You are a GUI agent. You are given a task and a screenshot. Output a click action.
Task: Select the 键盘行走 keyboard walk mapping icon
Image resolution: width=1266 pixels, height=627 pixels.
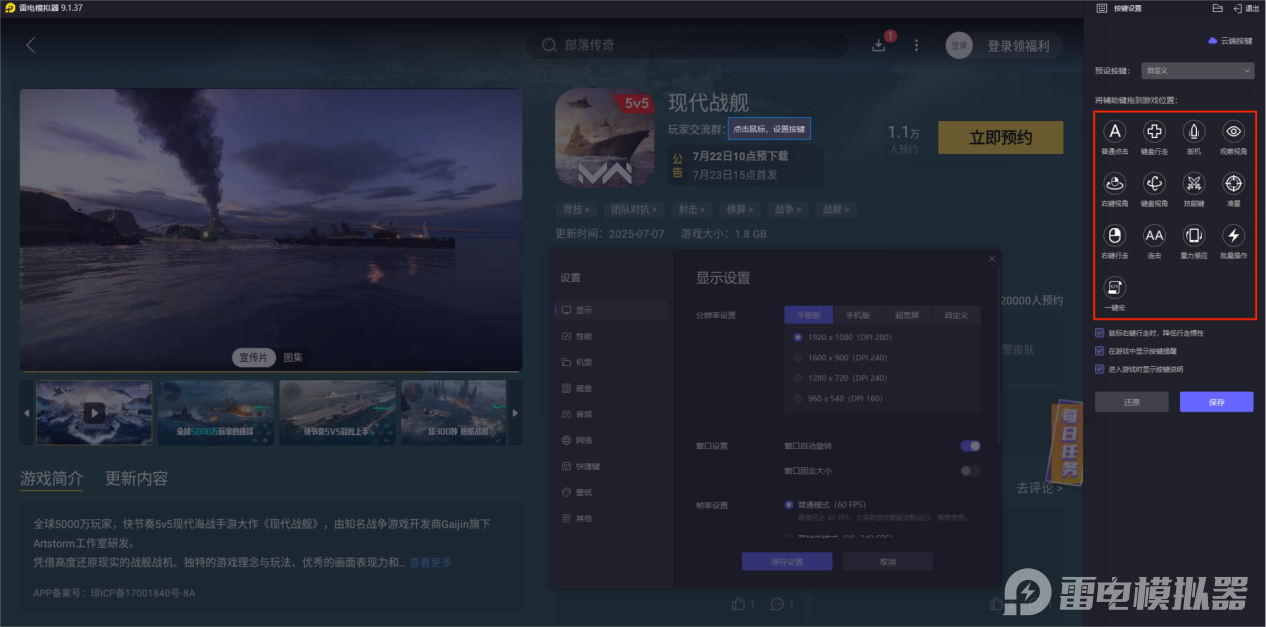(1153, 131)
